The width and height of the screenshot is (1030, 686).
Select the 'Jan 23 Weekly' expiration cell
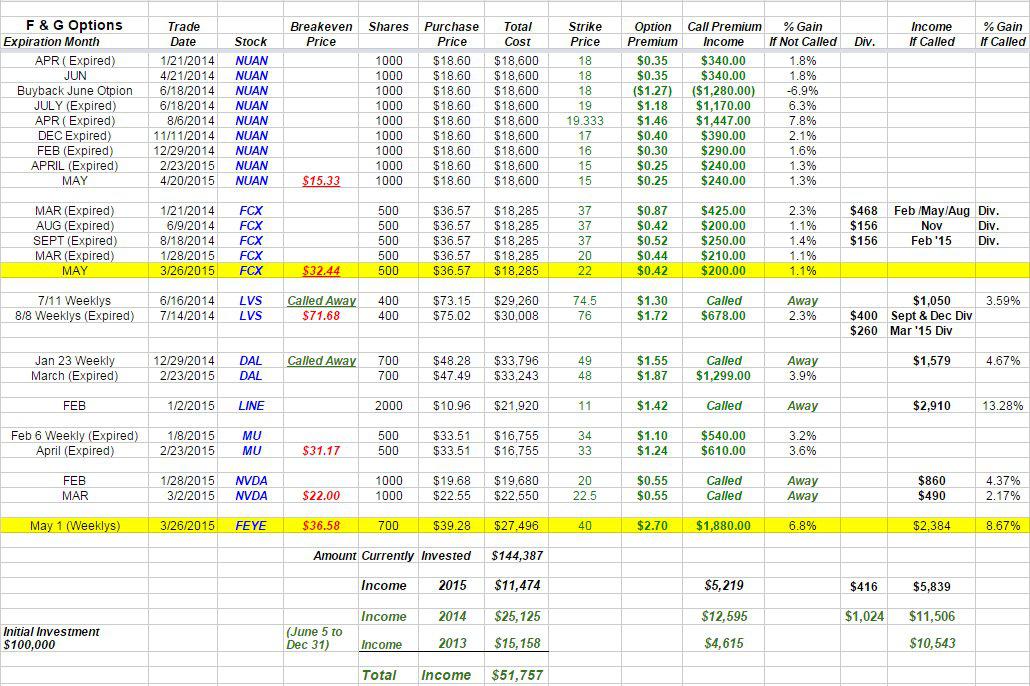point(74,361)
